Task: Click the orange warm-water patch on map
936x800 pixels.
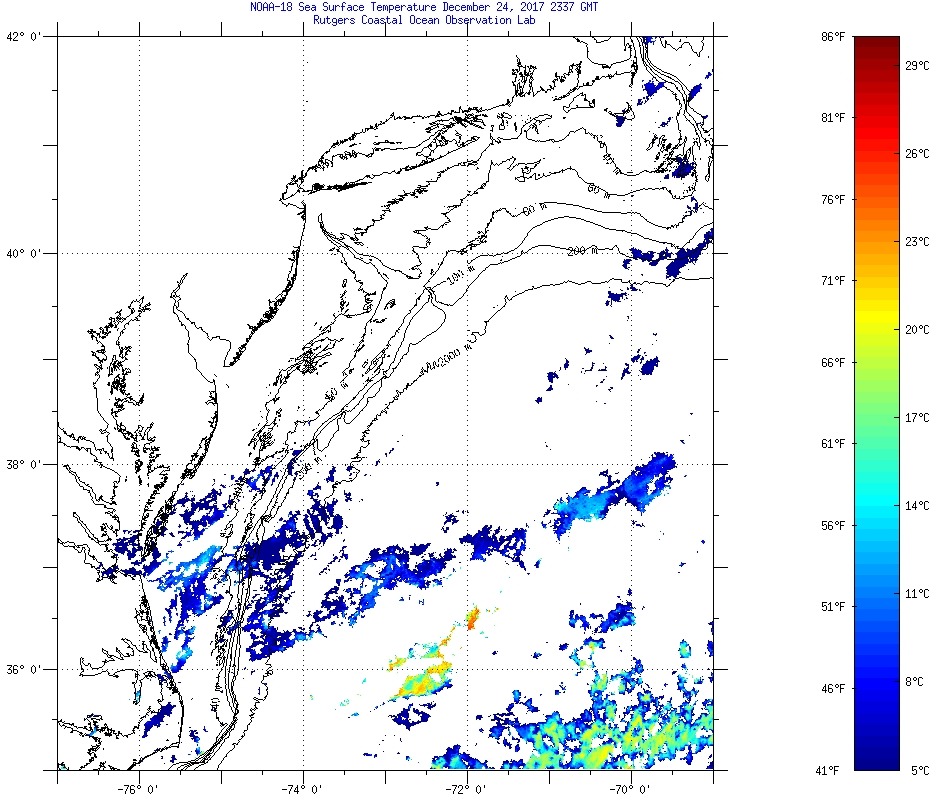Action: (473, 618)
